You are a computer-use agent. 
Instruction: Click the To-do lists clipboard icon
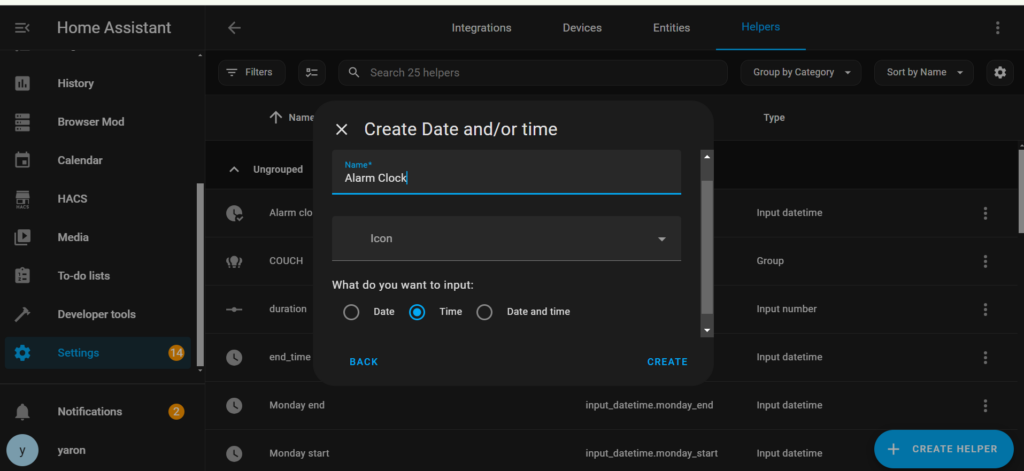pos(22,276)
